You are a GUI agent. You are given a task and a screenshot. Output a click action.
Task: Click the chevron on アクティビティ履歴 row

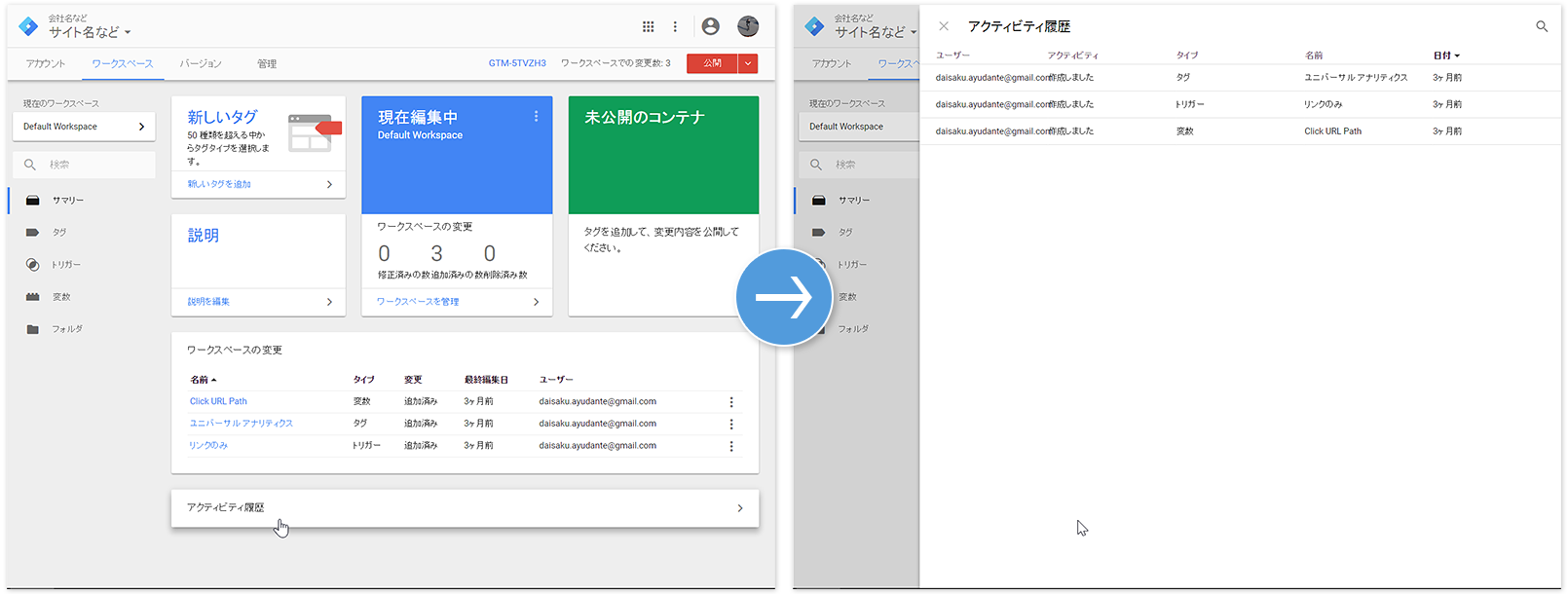(740, 508)
